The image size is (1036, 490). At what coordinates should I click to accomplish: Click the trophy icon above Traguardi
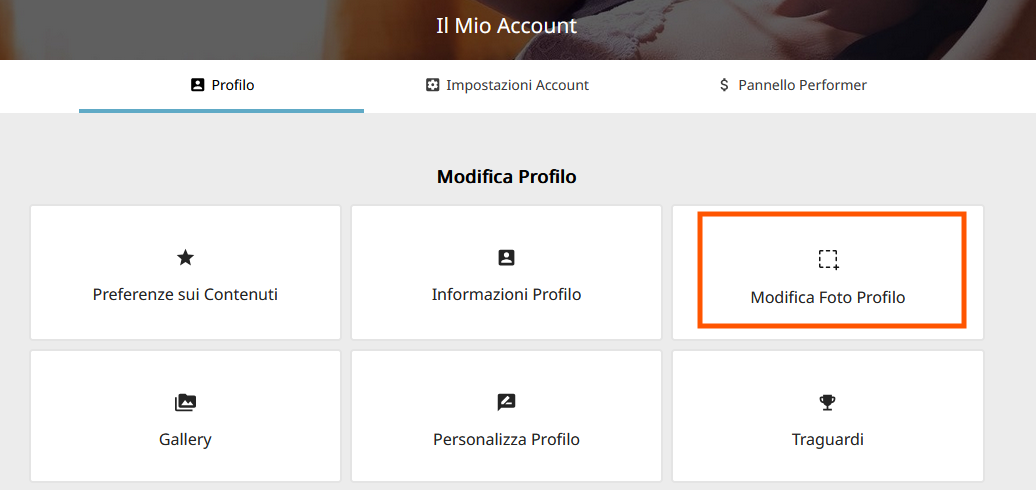[828, 402]
